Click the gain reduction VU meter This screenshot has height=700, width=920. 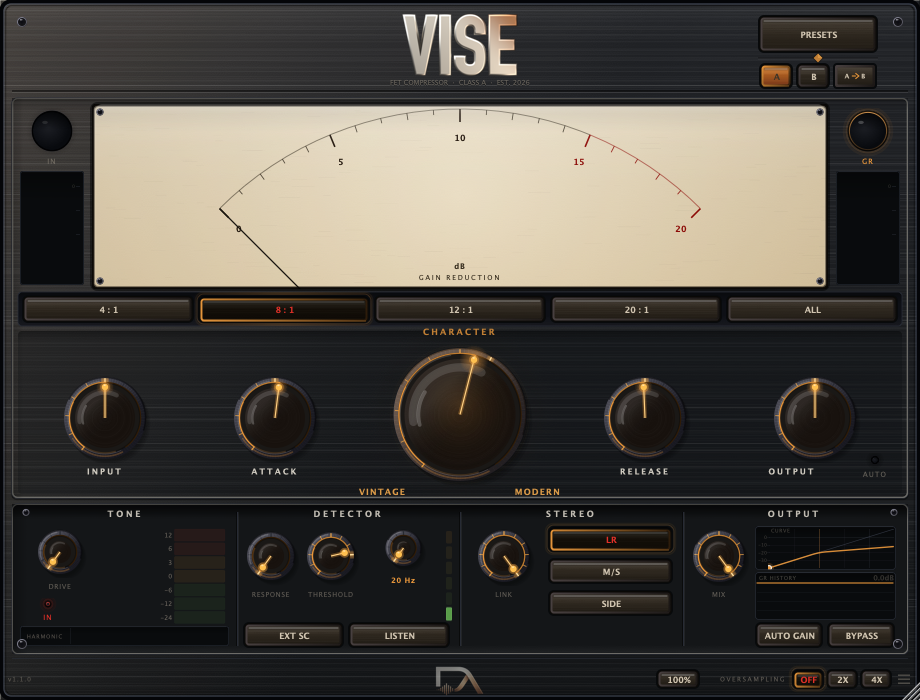[x=460, y=196]
